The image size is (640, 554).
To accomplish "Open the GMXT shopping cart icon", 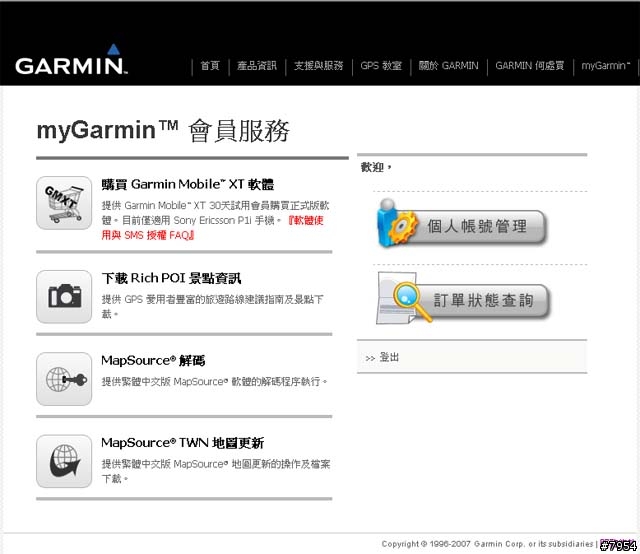I will point(64,203).
